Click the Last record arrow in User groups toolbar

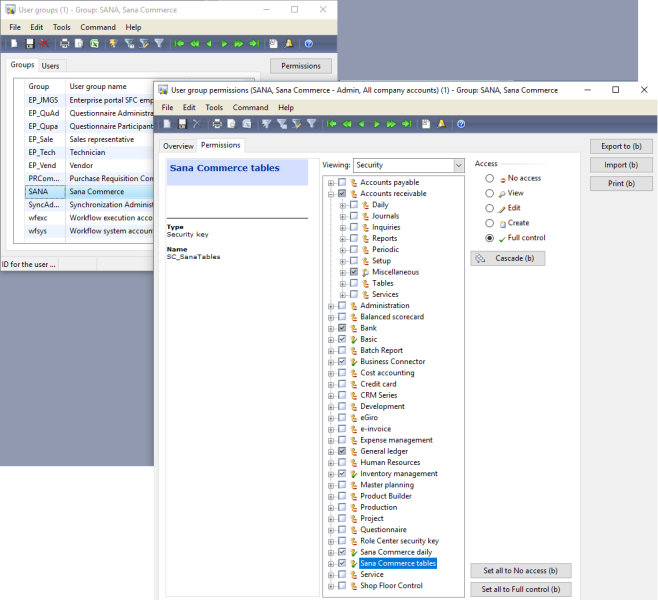point(254,43)
